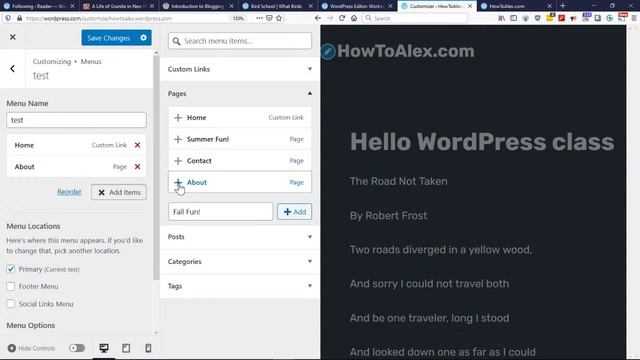Go to browser home page icon
This screenshot has height=360, width=640.
354,18
